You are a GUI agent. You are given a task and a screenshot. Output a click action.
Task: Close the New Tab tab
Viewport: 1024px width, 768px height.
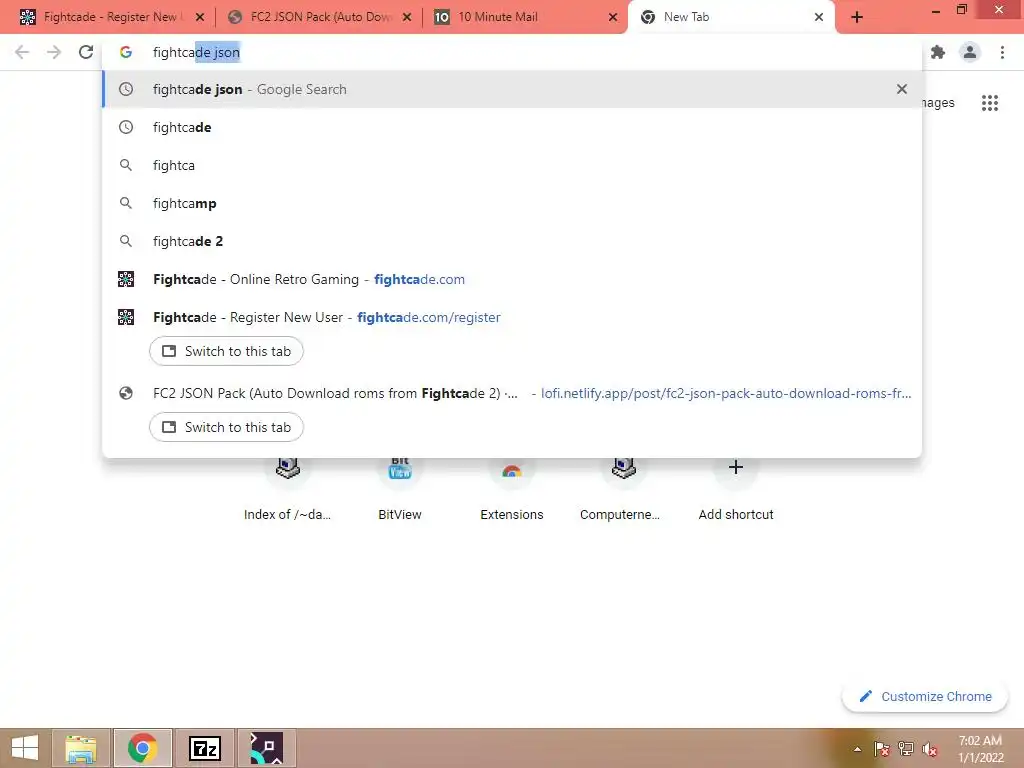pyautogui.click(x=819, y=18)
